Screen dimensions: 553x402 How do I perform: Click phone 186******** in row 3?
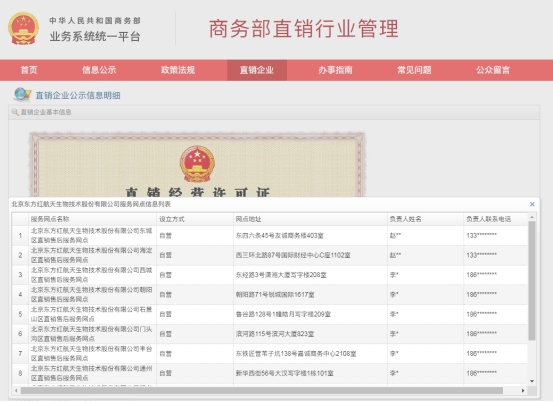click(x=481, y=275)
